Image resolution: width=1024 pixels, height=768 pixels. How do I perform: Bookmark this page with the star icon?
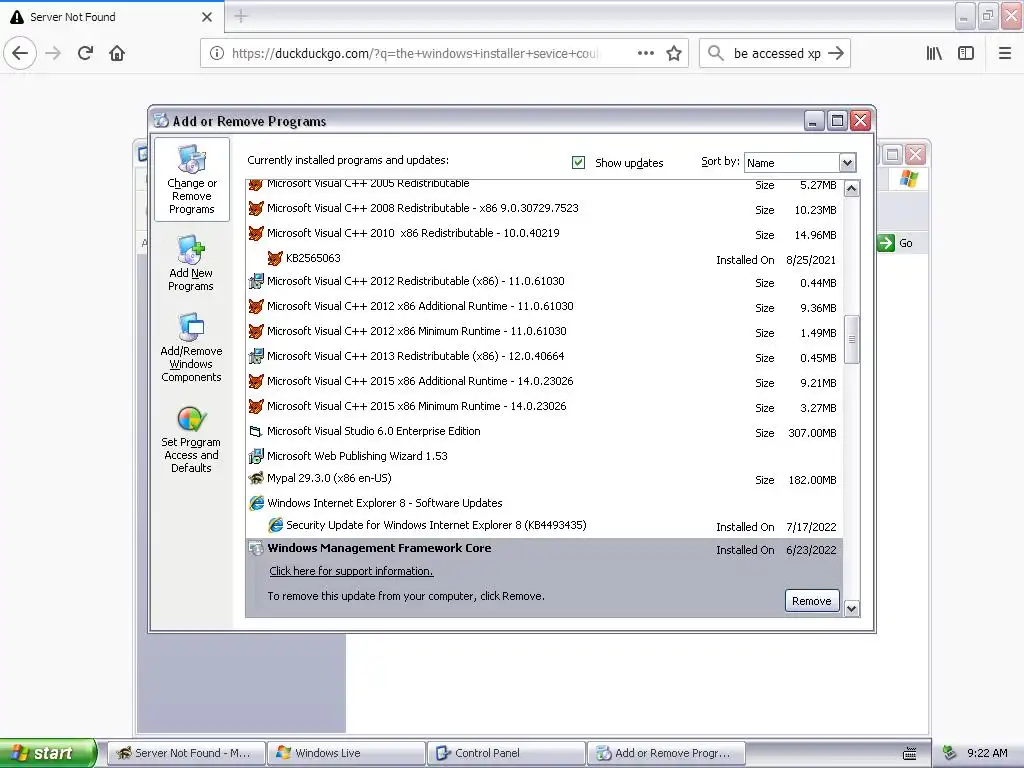pyautogui.click(x=674, y=54)
